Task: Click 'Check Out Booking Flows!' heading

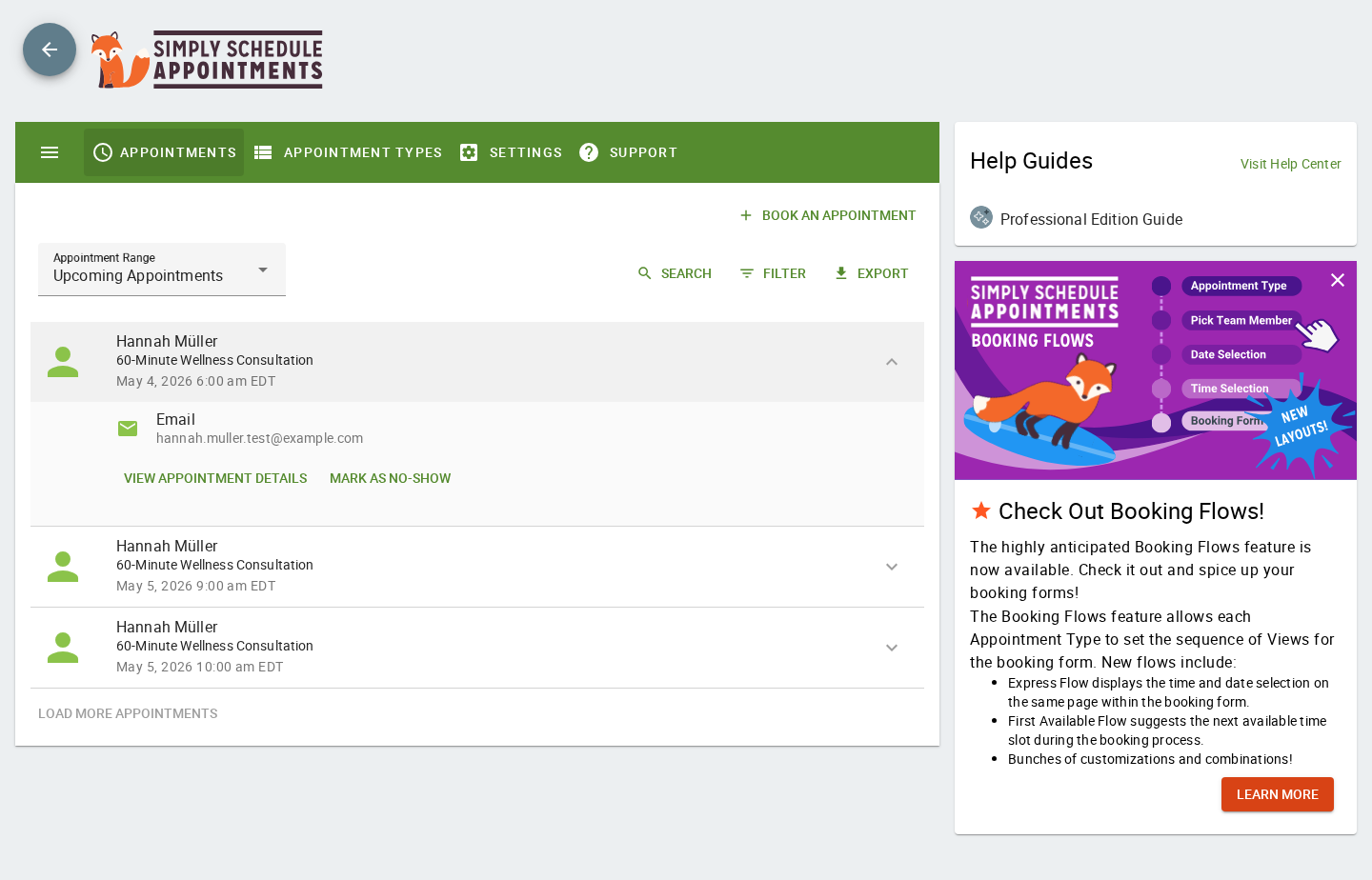Action: click(x=1131, y=511)
